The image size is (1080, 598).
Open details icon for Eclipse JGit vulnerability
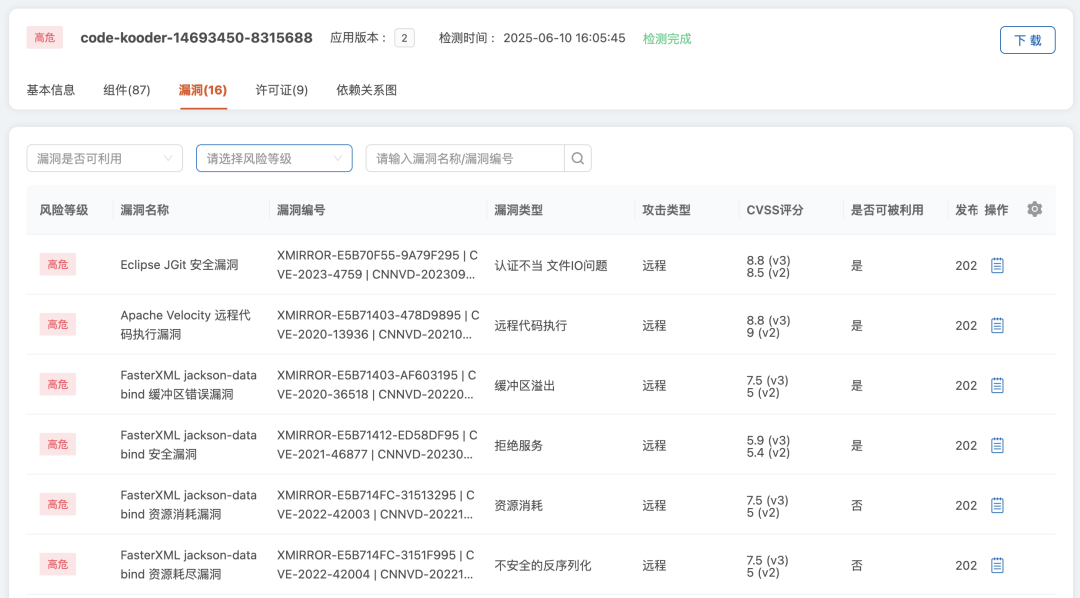coord(997,265)
